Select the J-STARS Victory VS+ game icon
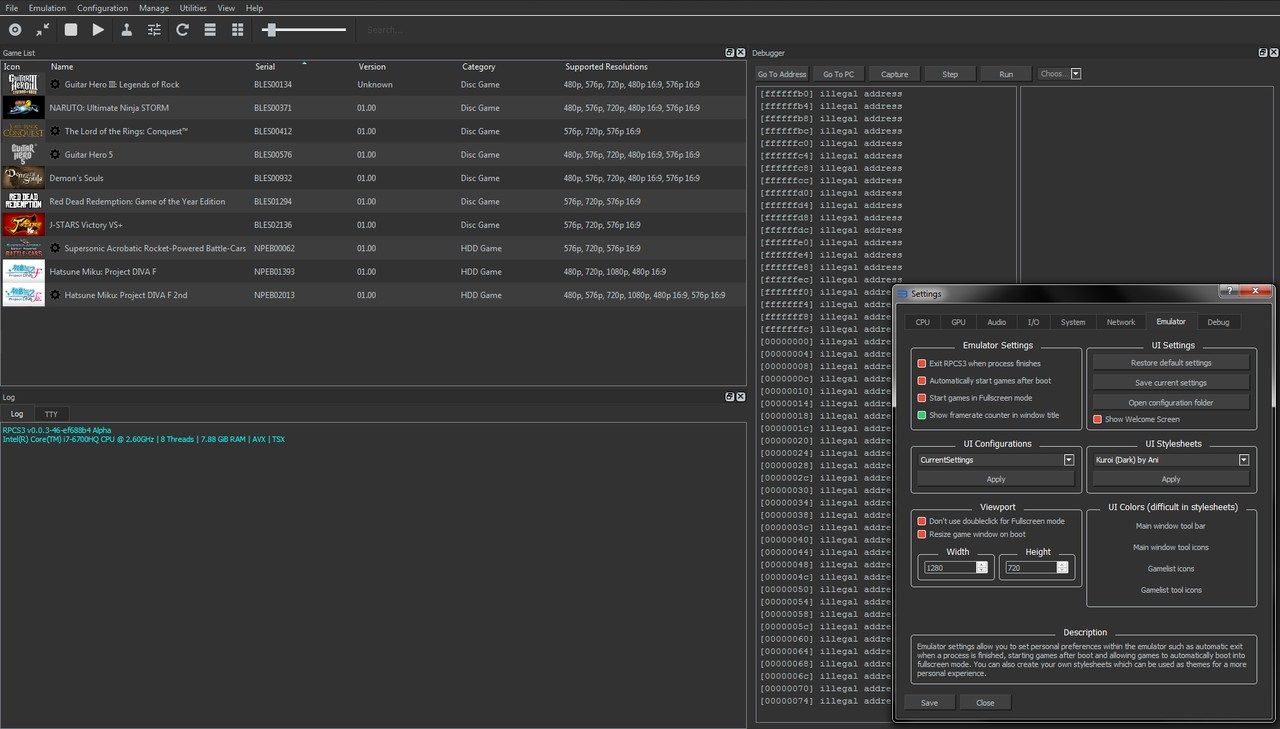This screenshot has width=1280, height=729. (x=23, y=225)
